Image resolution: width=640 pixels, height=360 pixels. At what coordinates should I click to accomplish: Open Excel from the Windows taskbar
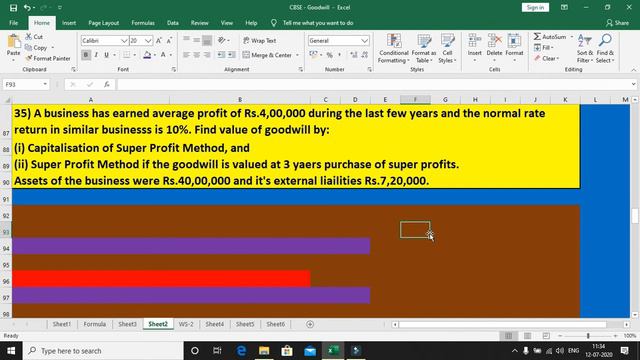(333, 351)
